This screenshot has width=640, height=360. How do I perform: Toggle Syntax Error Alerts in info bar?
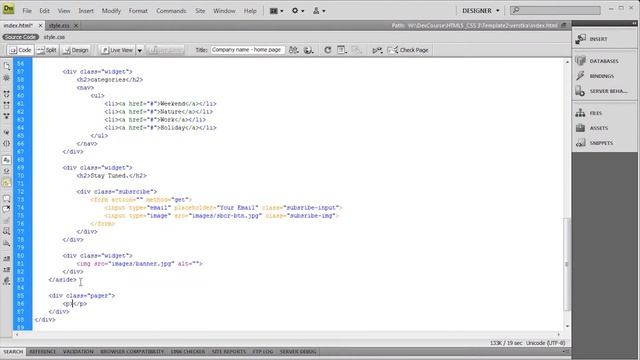pyautogui.click(x=7, y=183)
